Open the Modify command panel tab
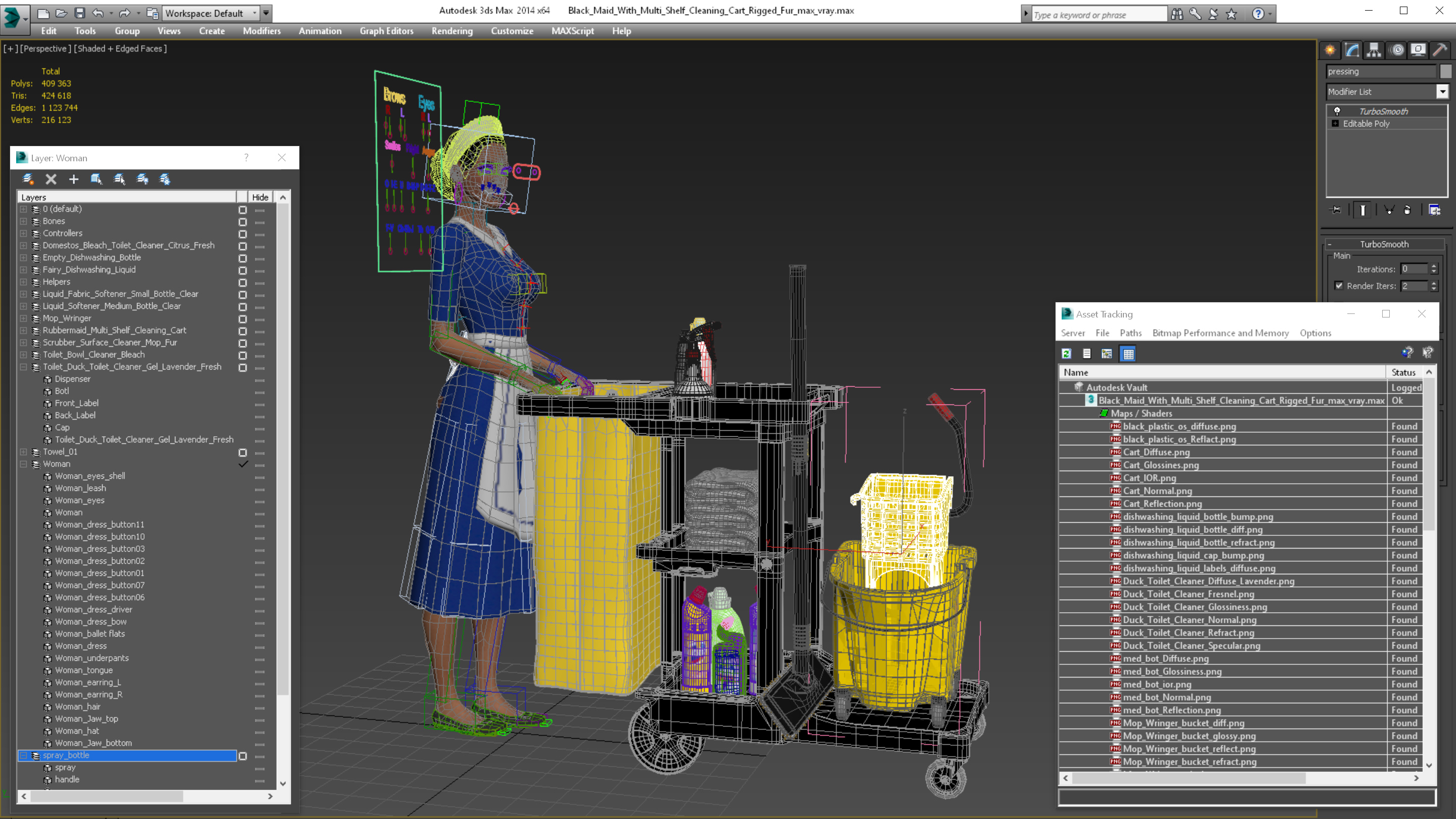Screen dimensions: 1456x819 [x=1352, y=51]
